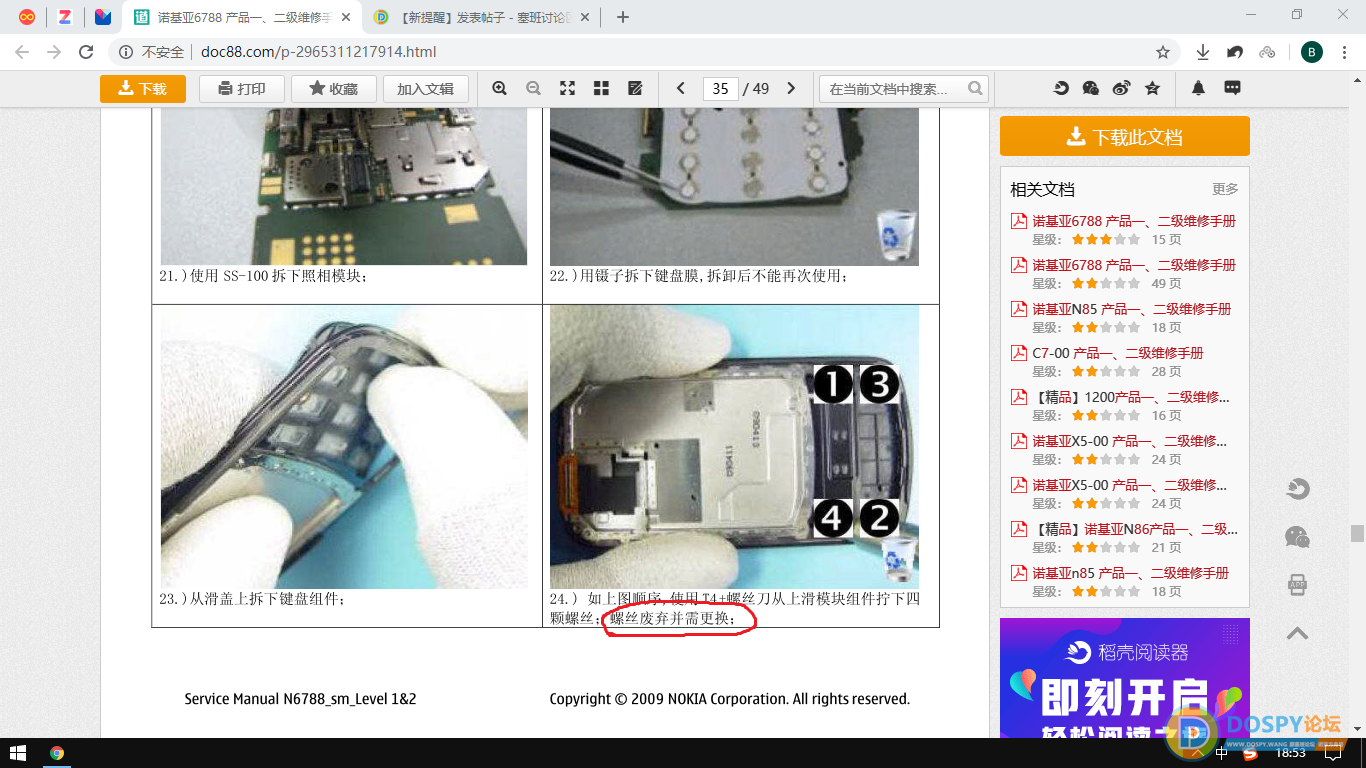Click the 稻壳阅读器 advertisement banner
The image size is (1366, 768).
pos(1125,678)
